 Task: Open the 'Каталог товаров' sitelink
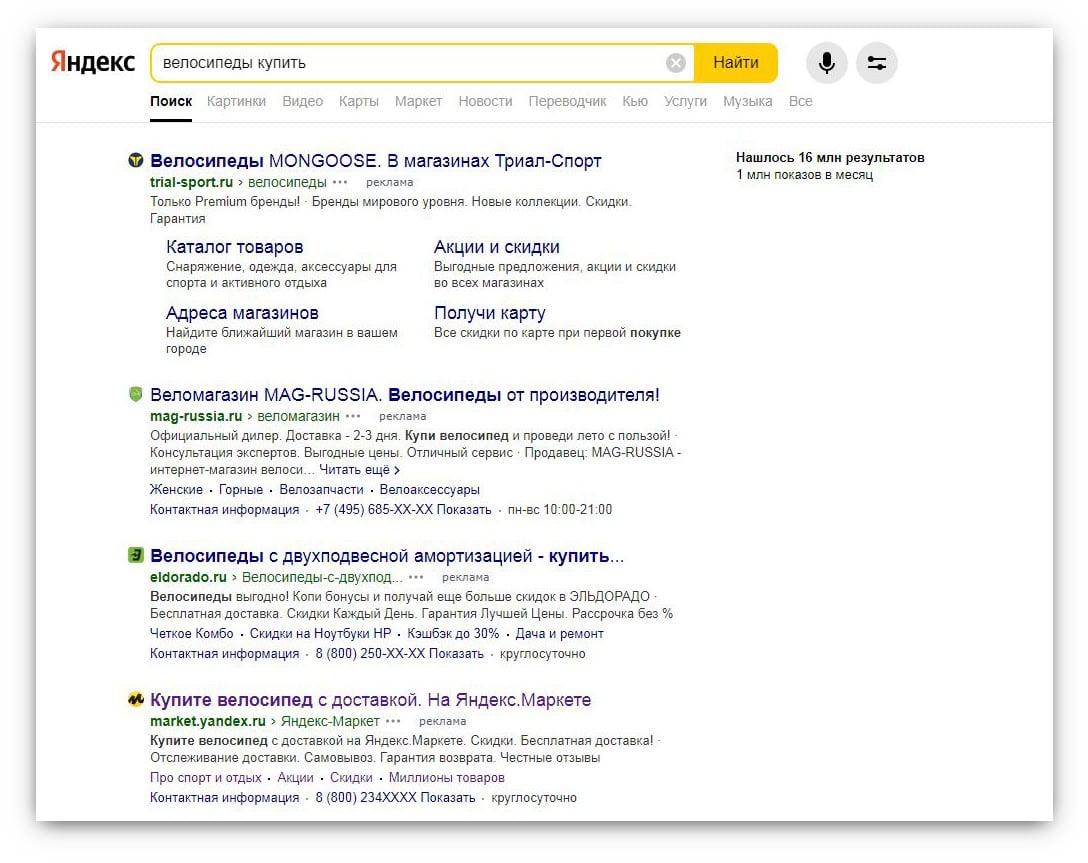tap(234, 247)
